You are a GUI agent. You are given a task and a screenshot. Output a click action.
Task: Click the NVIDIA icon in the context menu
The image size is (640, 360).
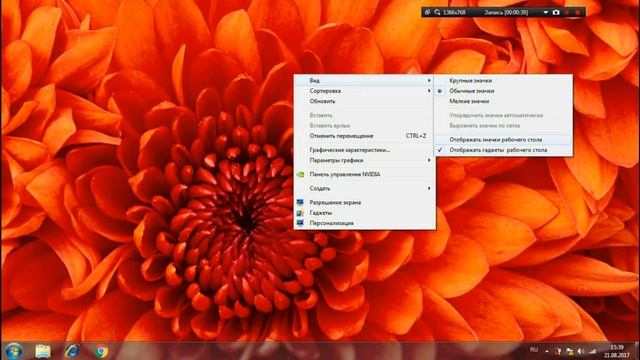[300, 174]
